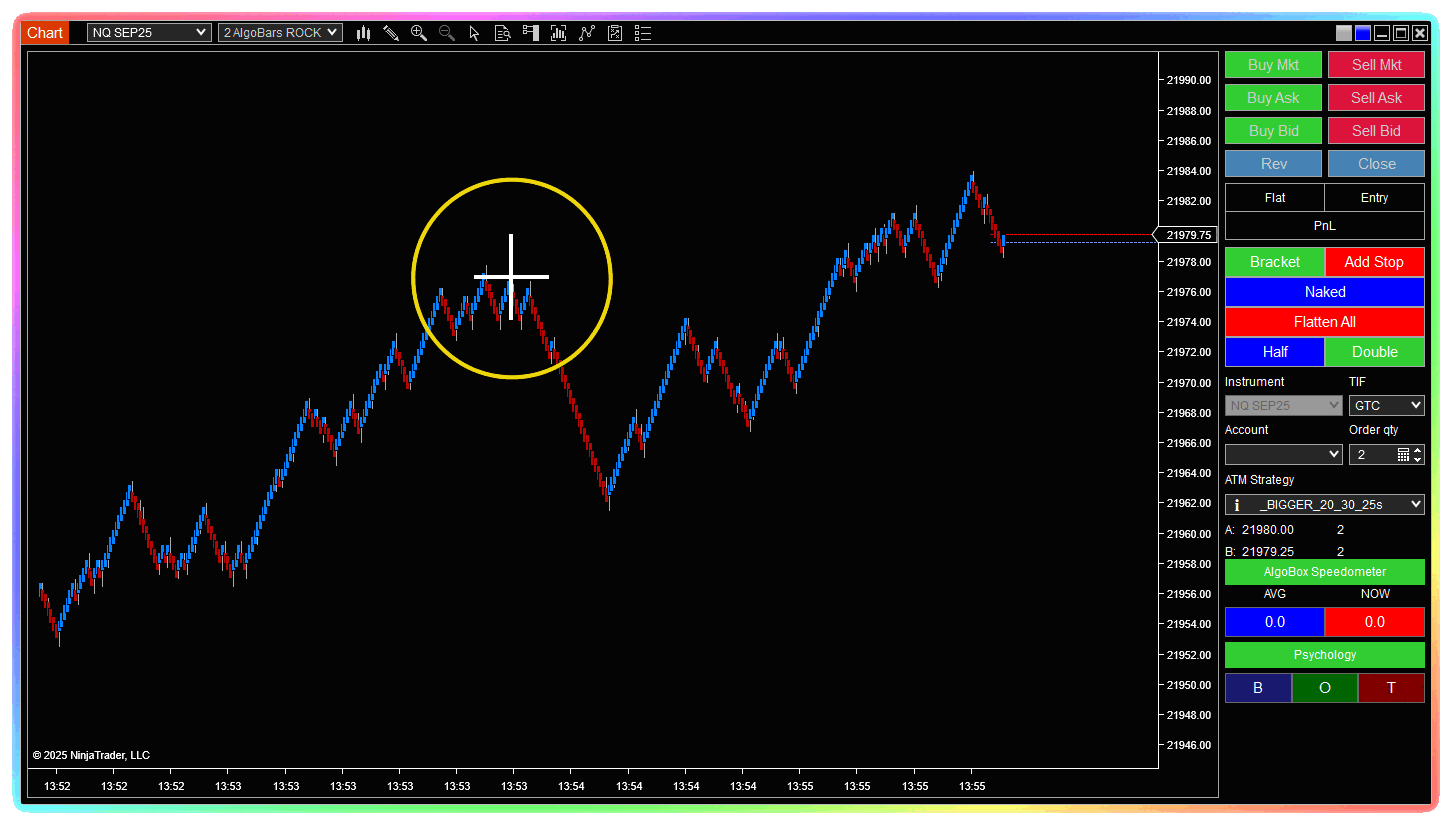Open the bar type chart style icon

pos(363,33)
